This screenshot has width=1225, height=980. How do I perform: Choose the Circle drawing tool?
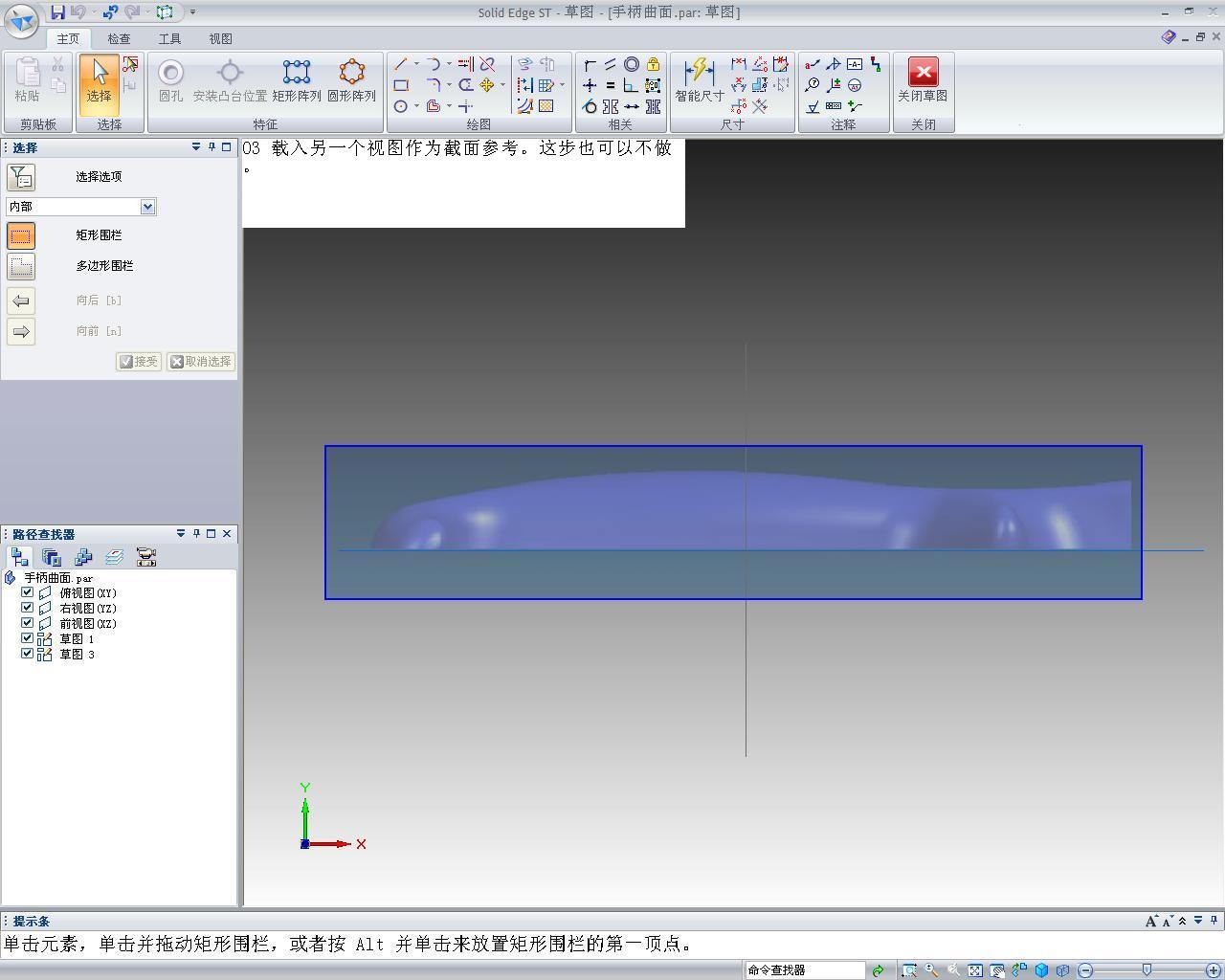[401, 106]
